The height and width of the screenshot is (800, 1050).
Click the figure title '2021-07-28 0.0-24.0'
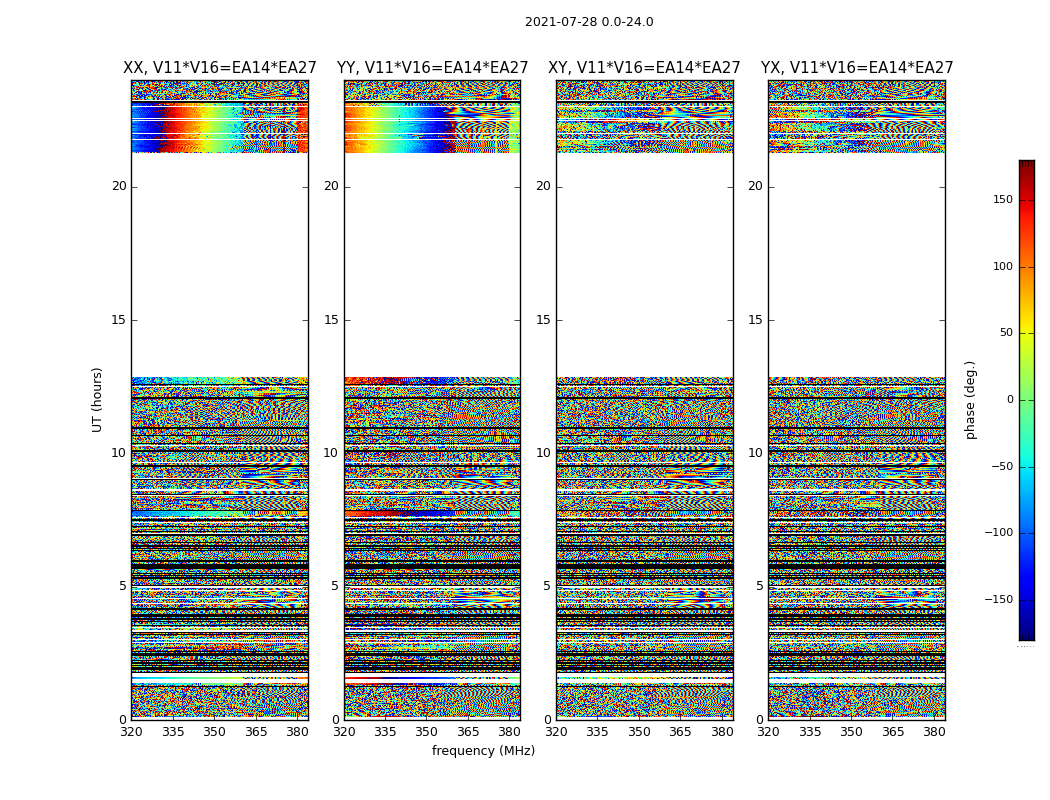(589, 22)
